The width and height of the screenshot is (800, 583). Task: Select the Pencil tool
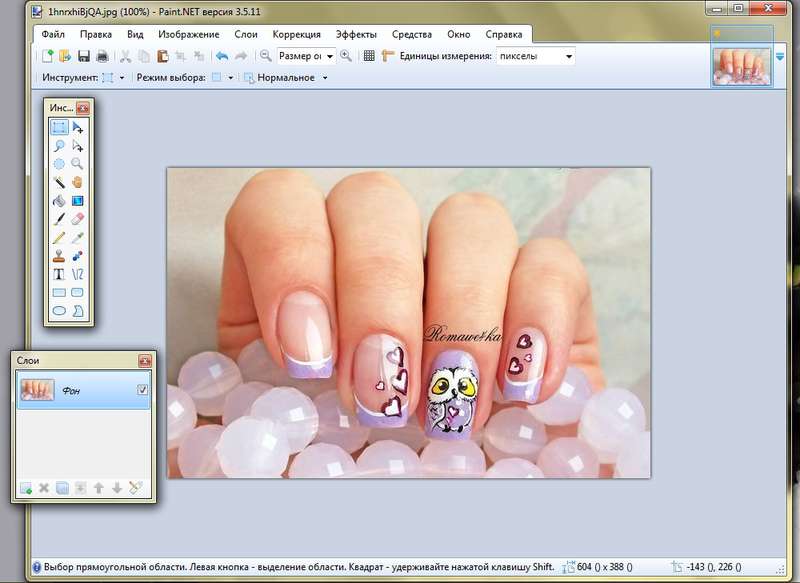59,237
